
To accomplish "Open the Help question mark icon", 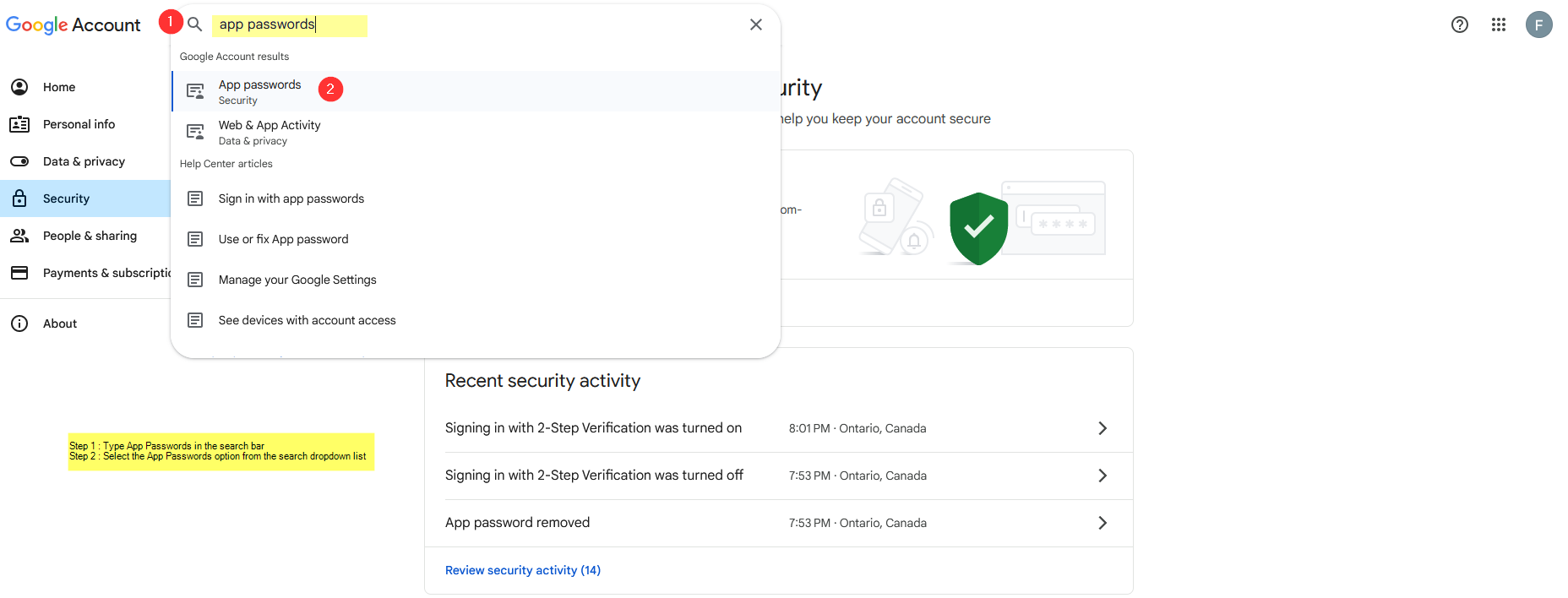I will coord(1460,24).
